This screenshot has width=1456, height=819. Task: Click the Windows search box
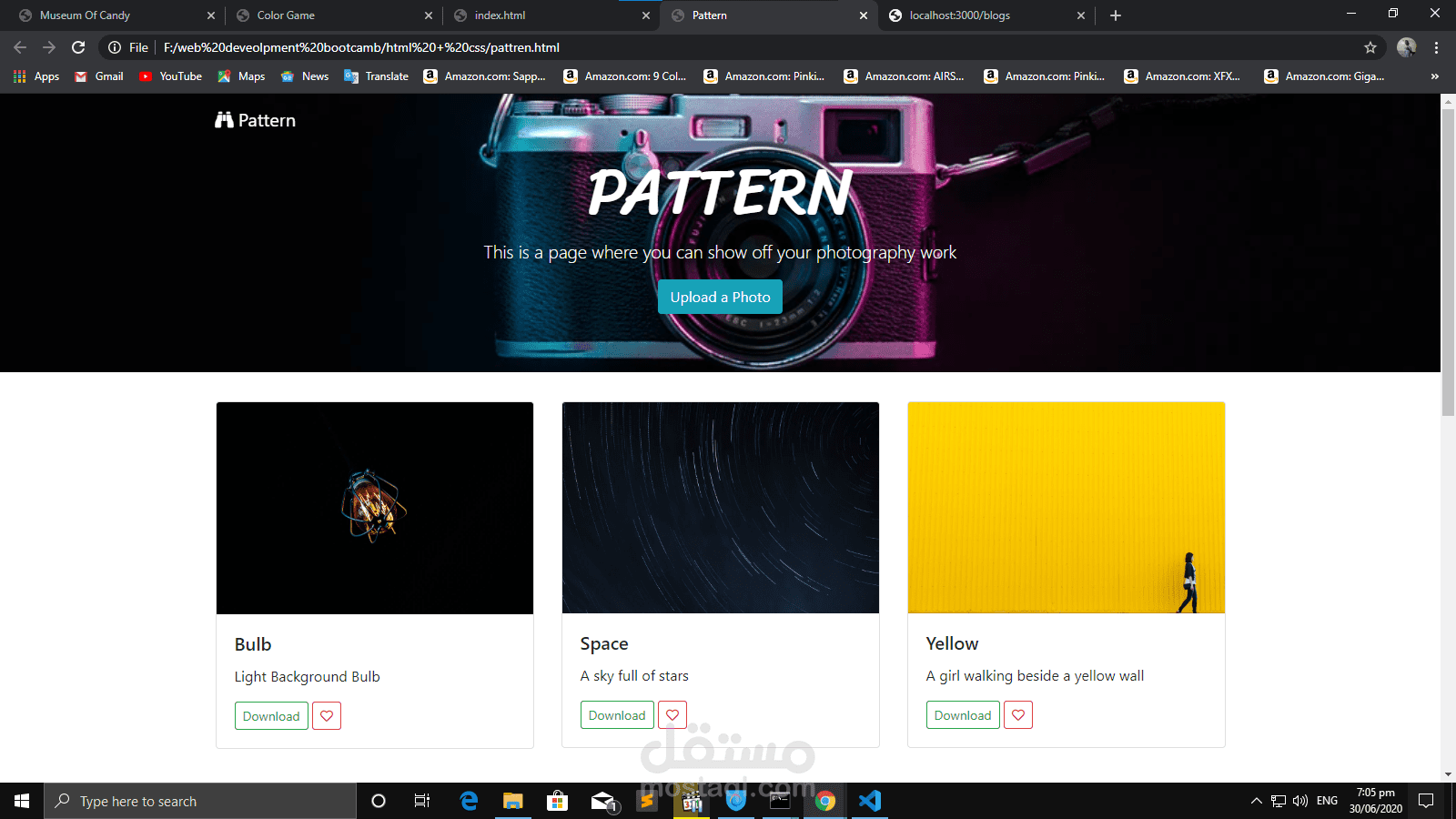point(200,801)
